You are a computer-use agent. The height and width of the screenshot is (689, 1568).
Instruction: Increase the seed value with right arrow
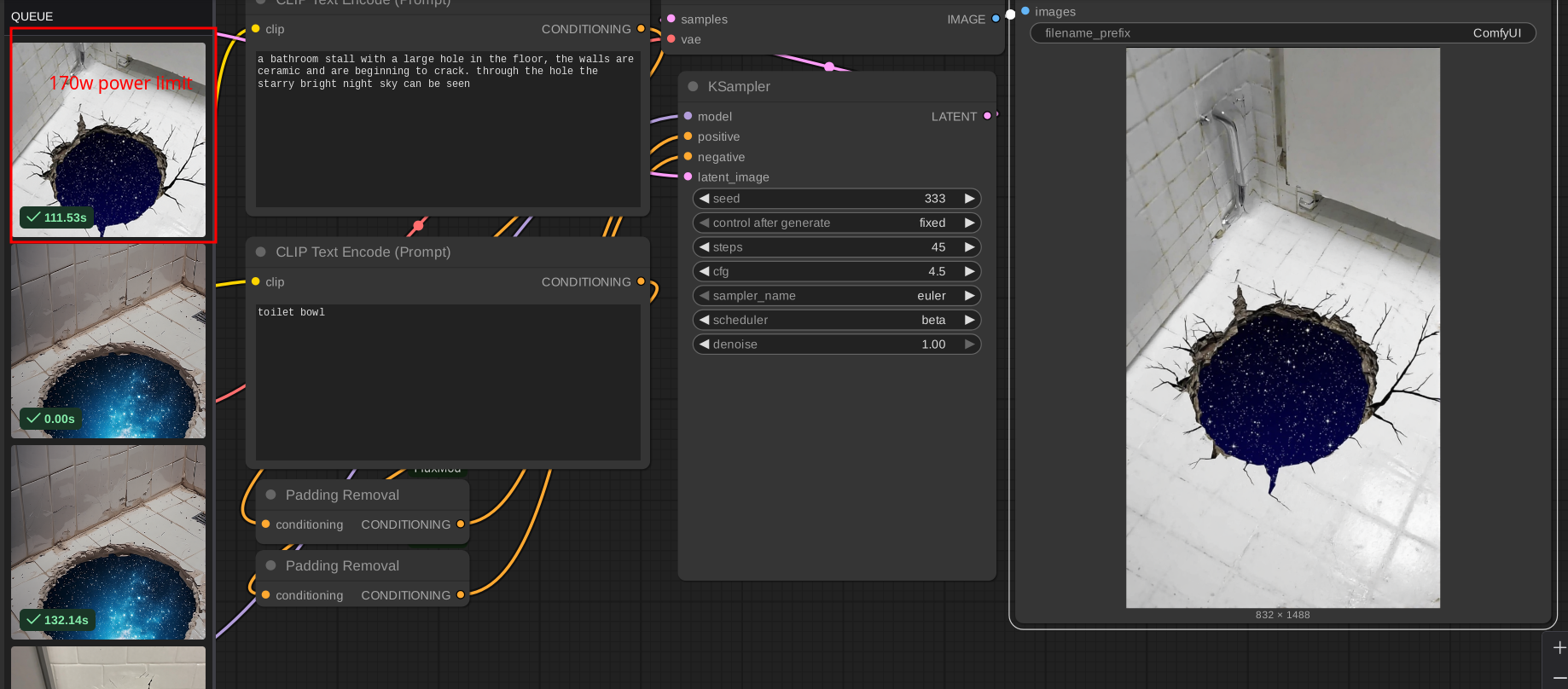point(969,199)
